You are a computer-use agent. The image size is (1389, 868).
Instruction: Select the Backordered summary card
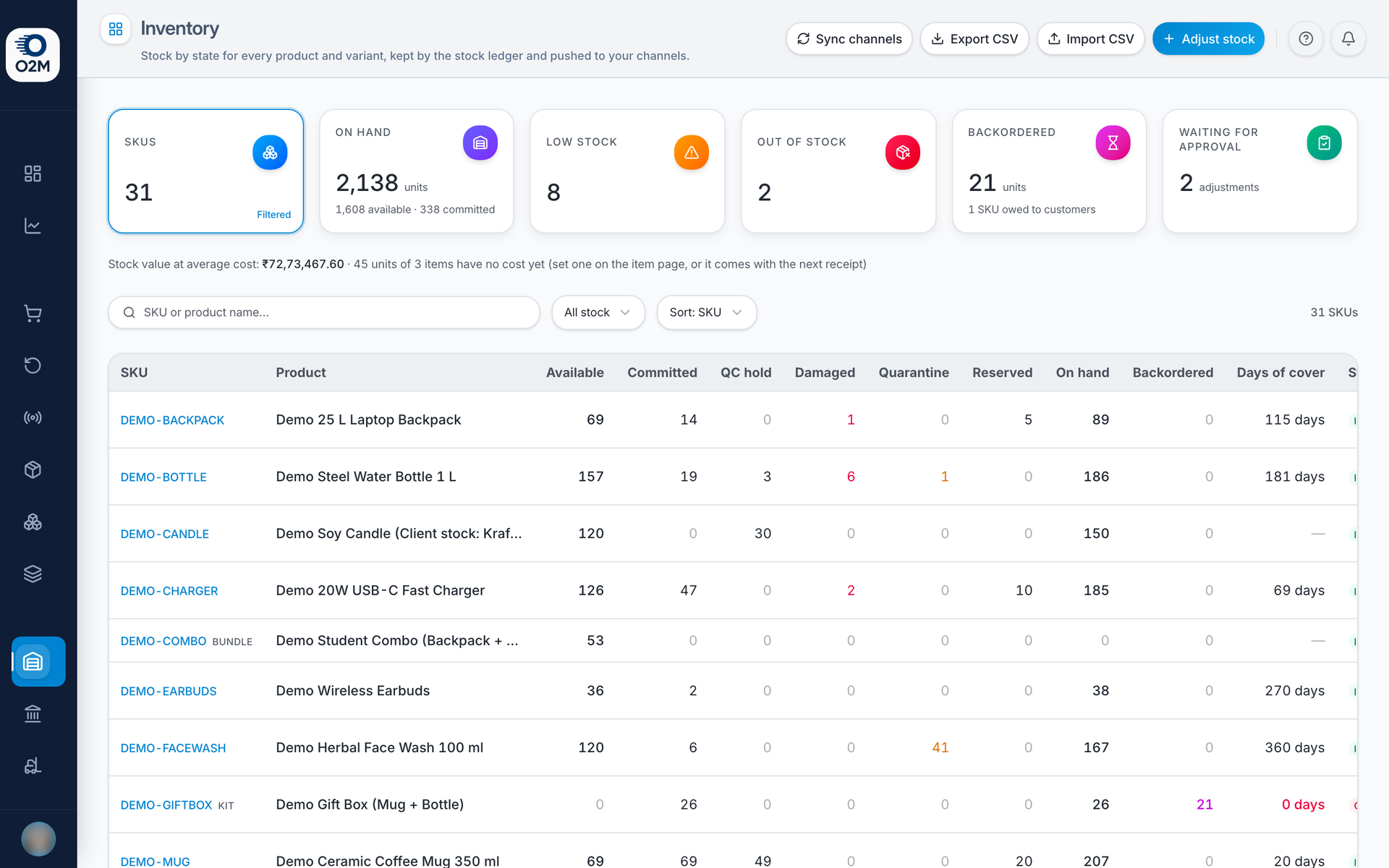[1050, 171]
